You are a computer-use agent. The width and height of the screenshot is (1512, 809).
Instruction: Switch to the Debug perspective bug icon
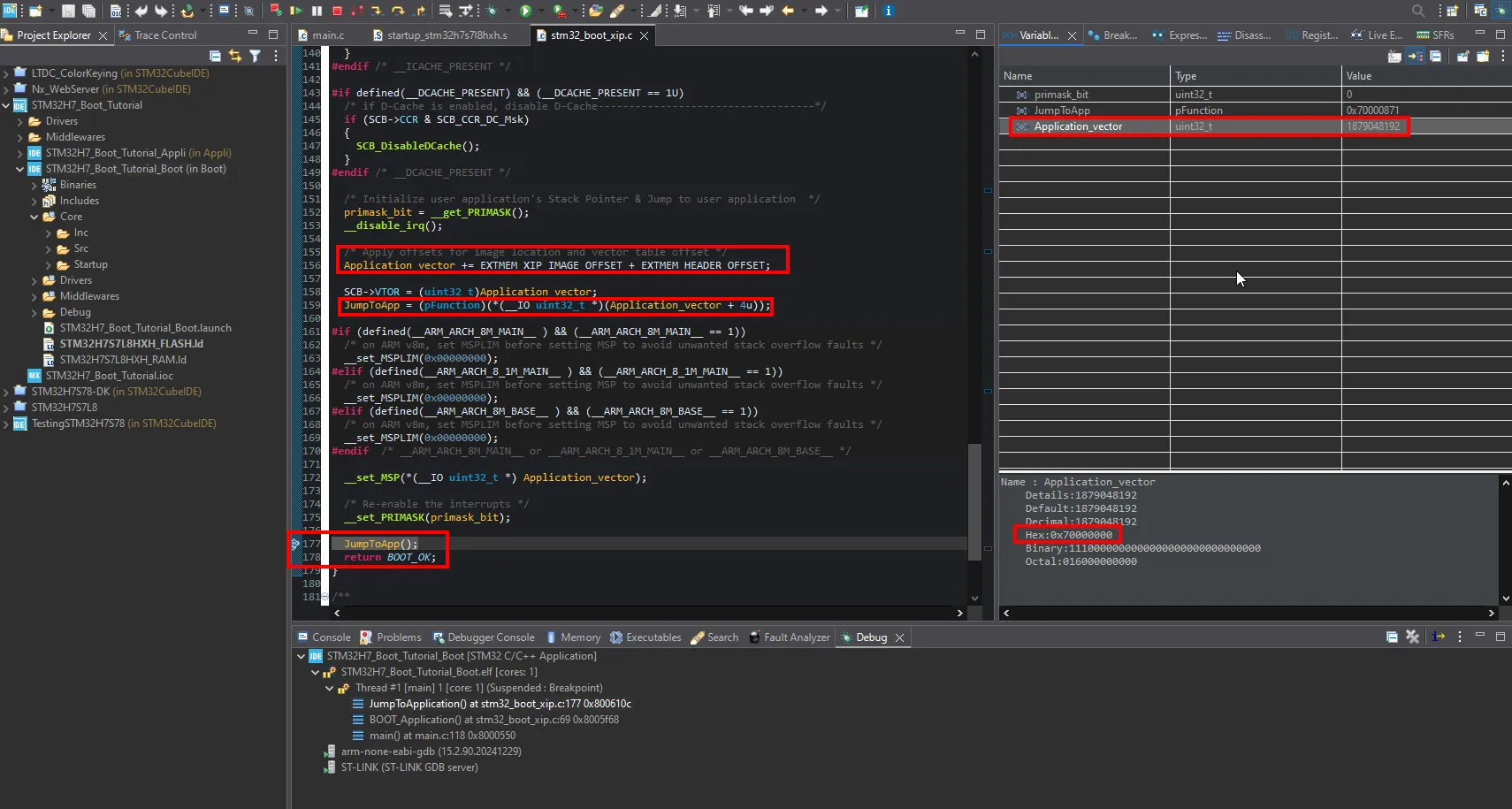point(1501,11)
